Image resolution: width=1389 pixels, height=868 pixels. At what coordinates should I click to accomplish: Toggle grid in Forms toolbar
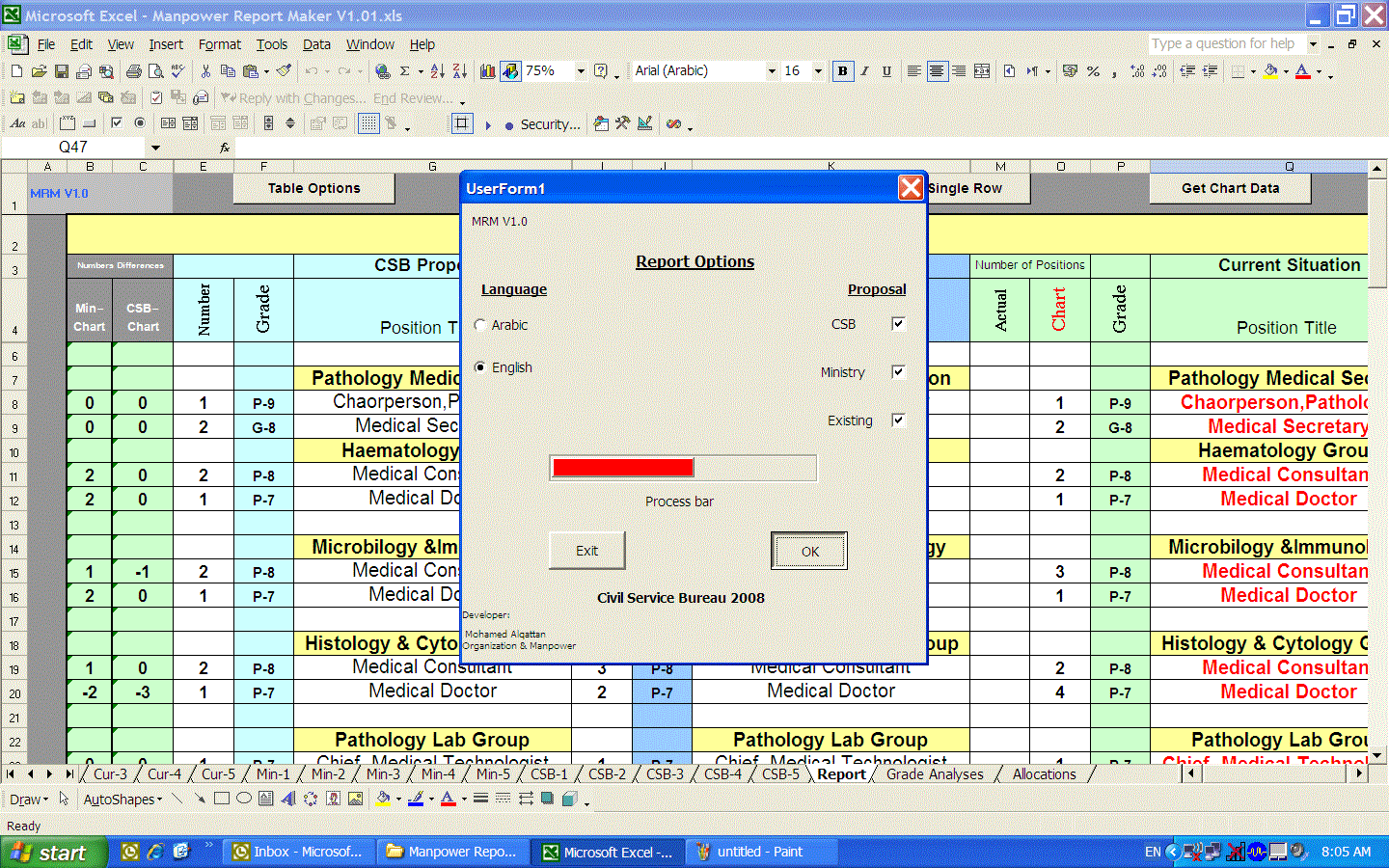click(x=368, y=123)
